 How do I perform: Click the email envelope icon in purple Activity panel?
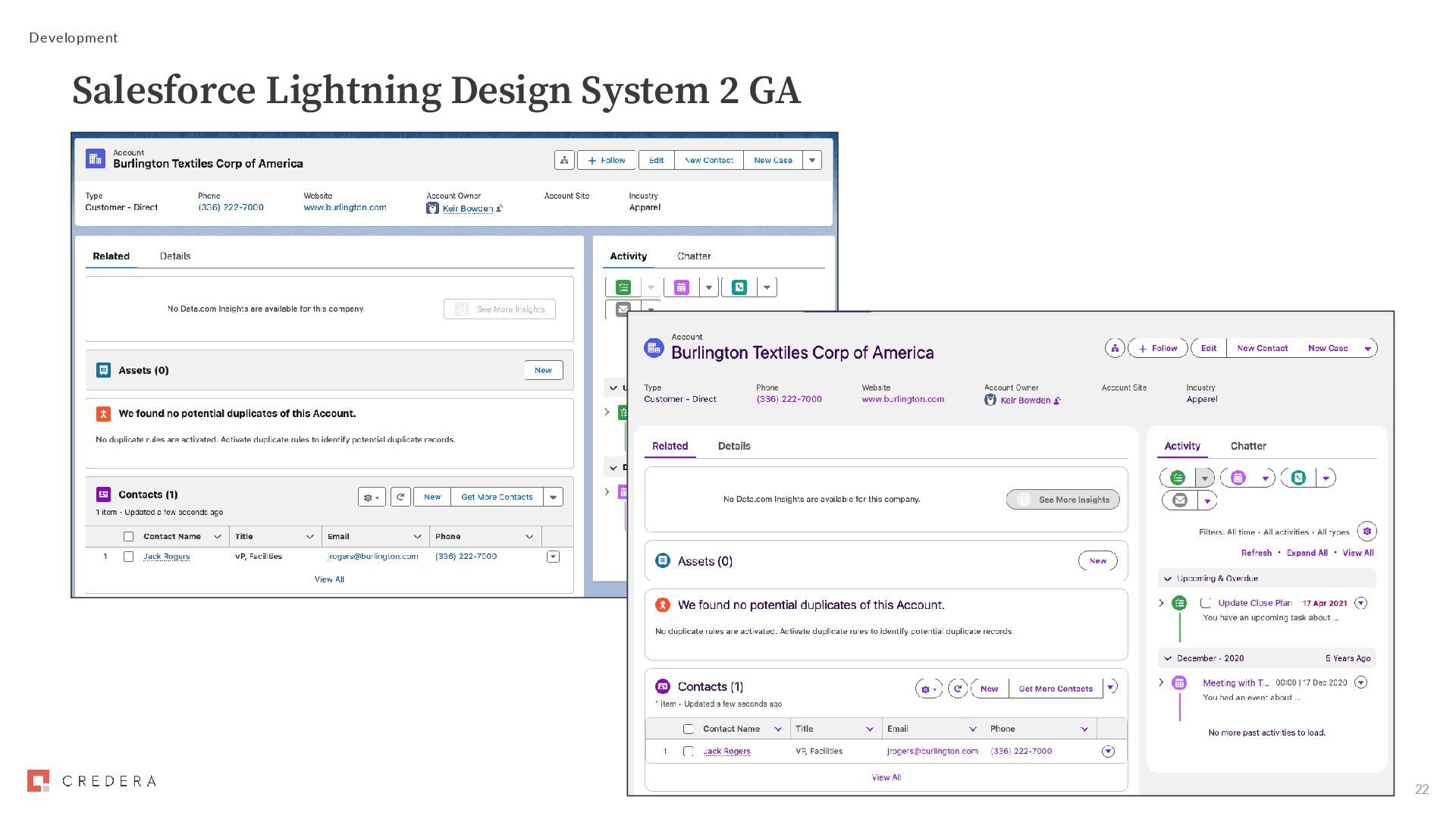coord(1179,500)
